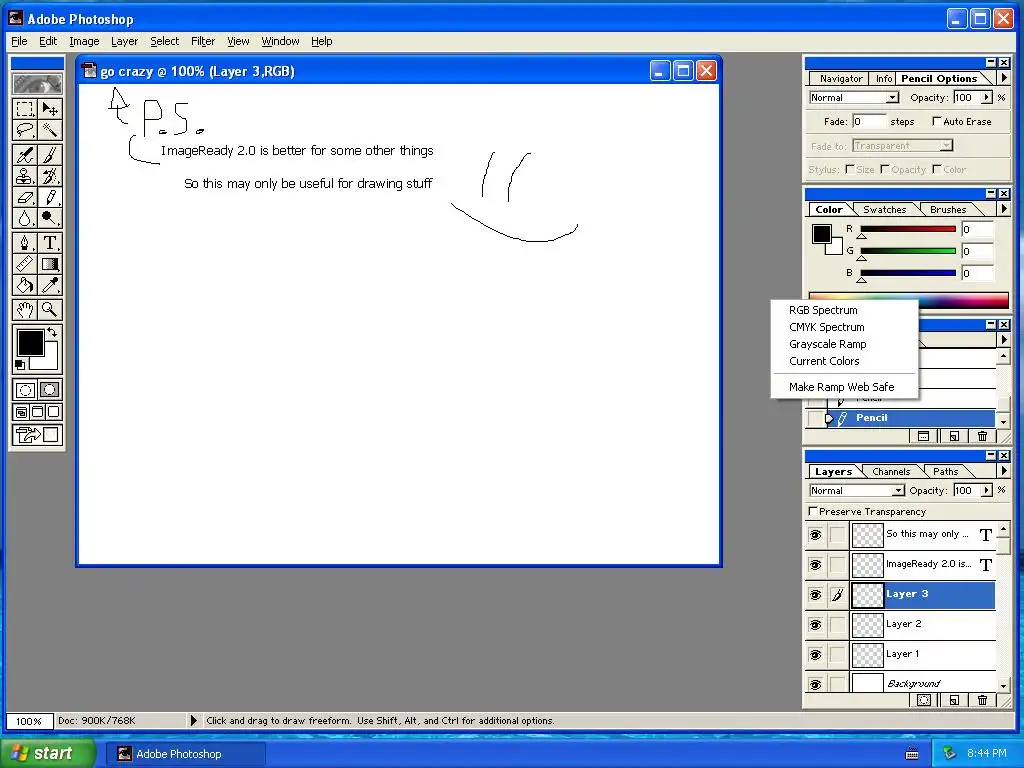Select the Airbrush tool

25,155
